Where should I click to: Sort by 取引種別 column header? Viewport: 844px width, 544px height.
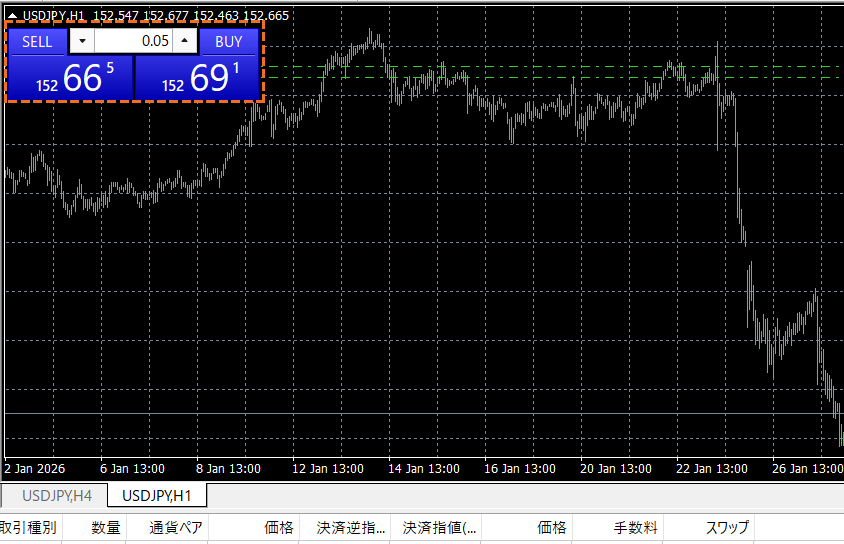tap(28, 528)
